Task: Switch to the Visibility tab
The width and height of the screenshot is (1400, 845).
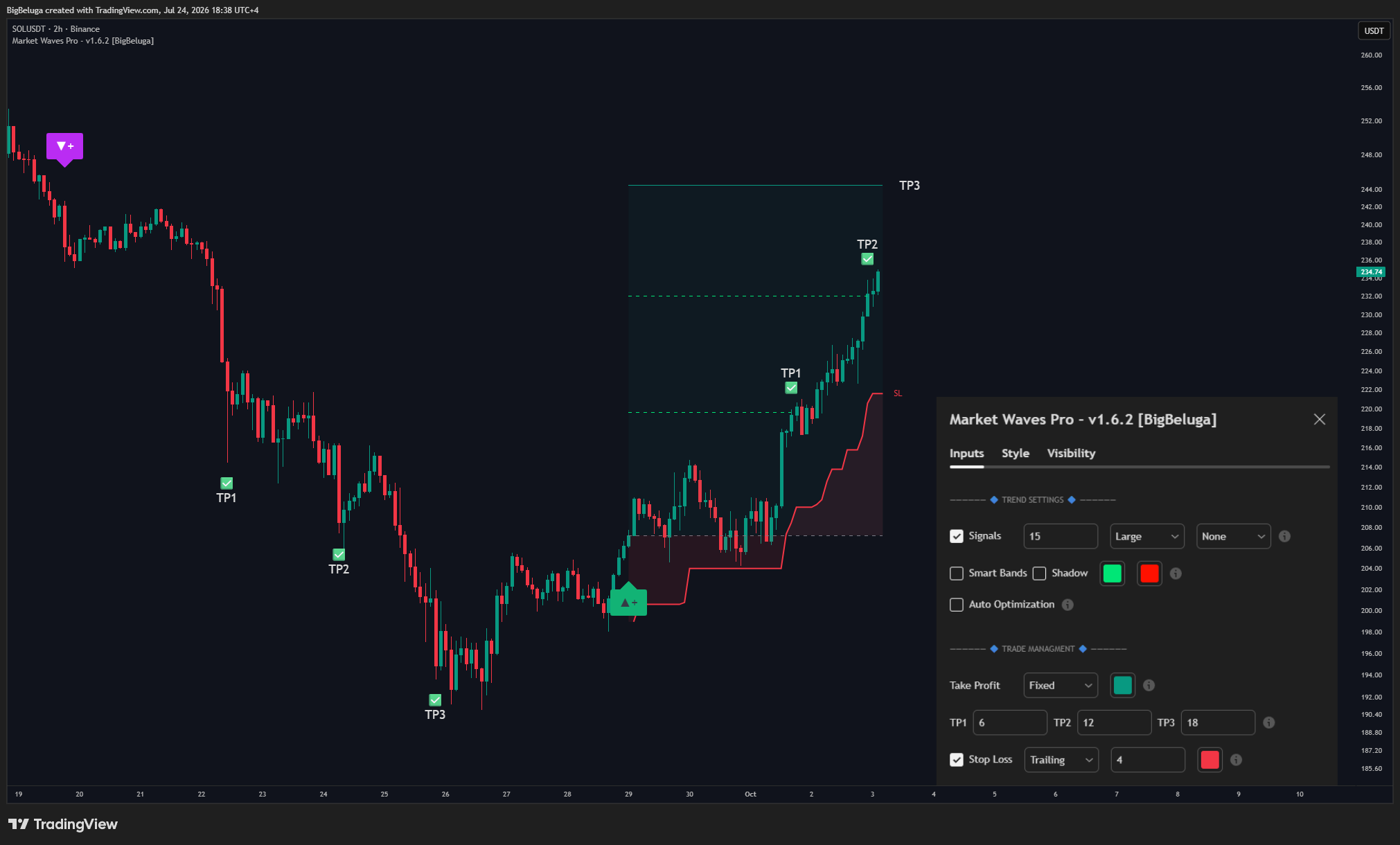Action: click(x=1071, y=453)
